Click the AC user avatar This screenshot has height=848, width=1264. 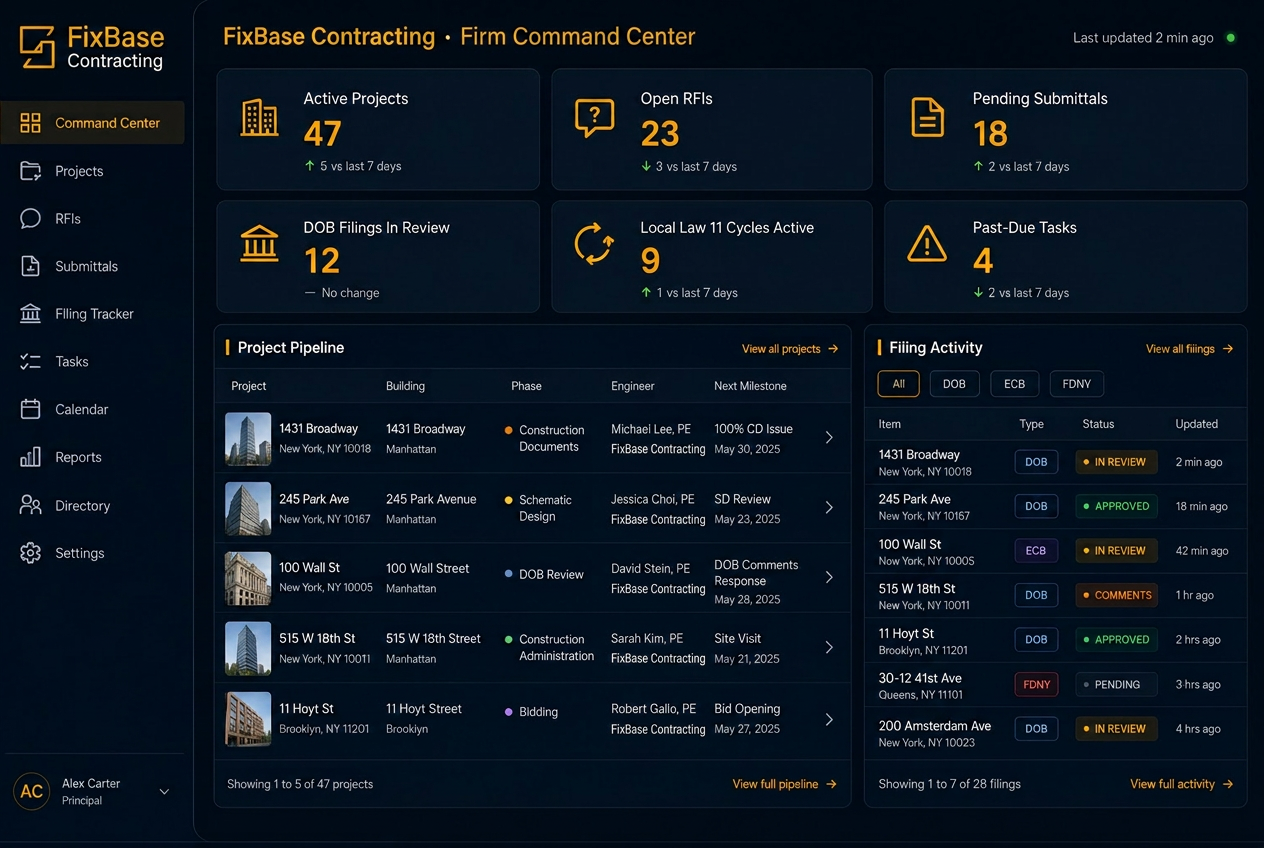32,792
